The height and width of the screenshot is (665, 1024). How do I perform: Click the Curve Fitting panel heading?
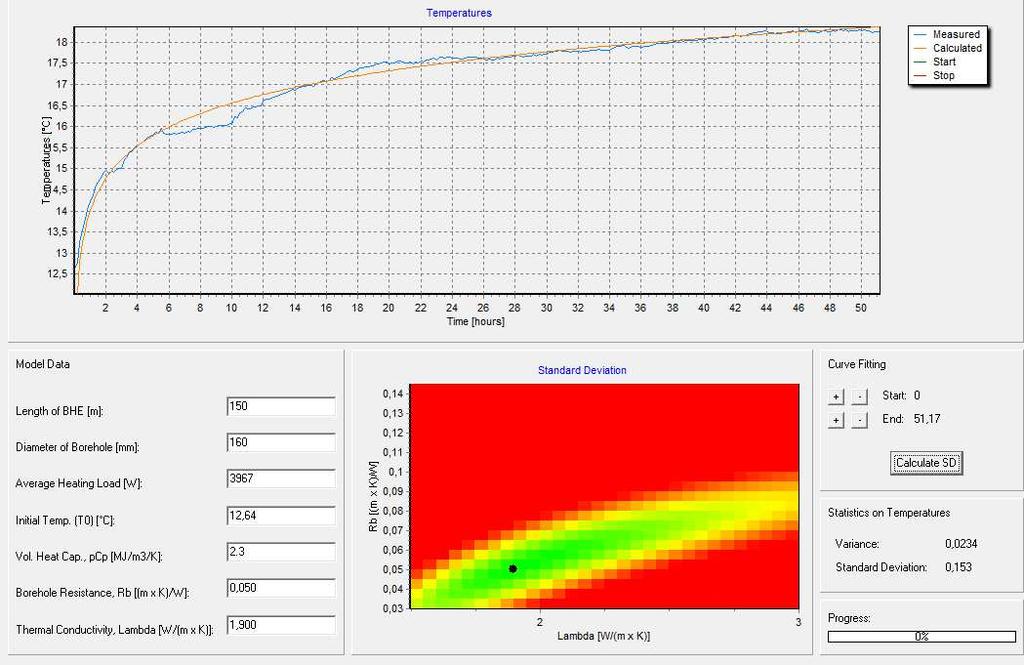coord(857,364)
